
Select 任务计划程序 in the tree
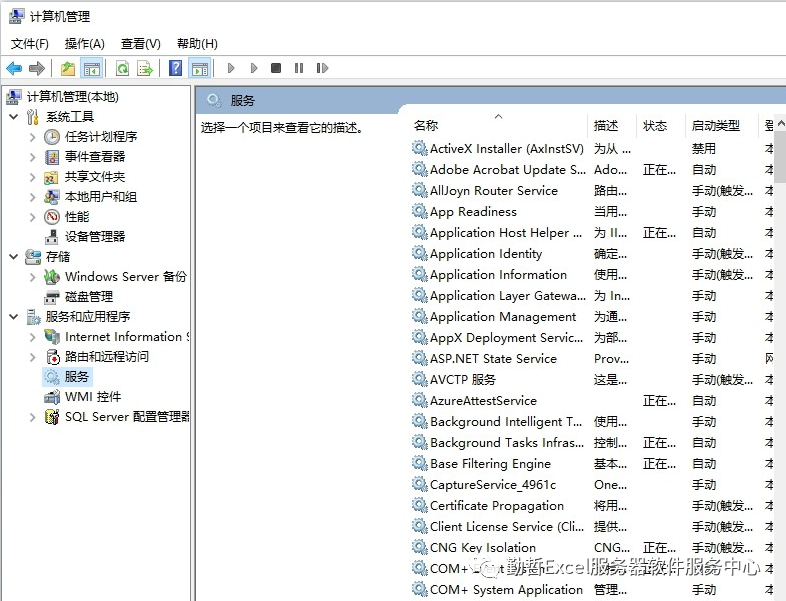[101, 136]
